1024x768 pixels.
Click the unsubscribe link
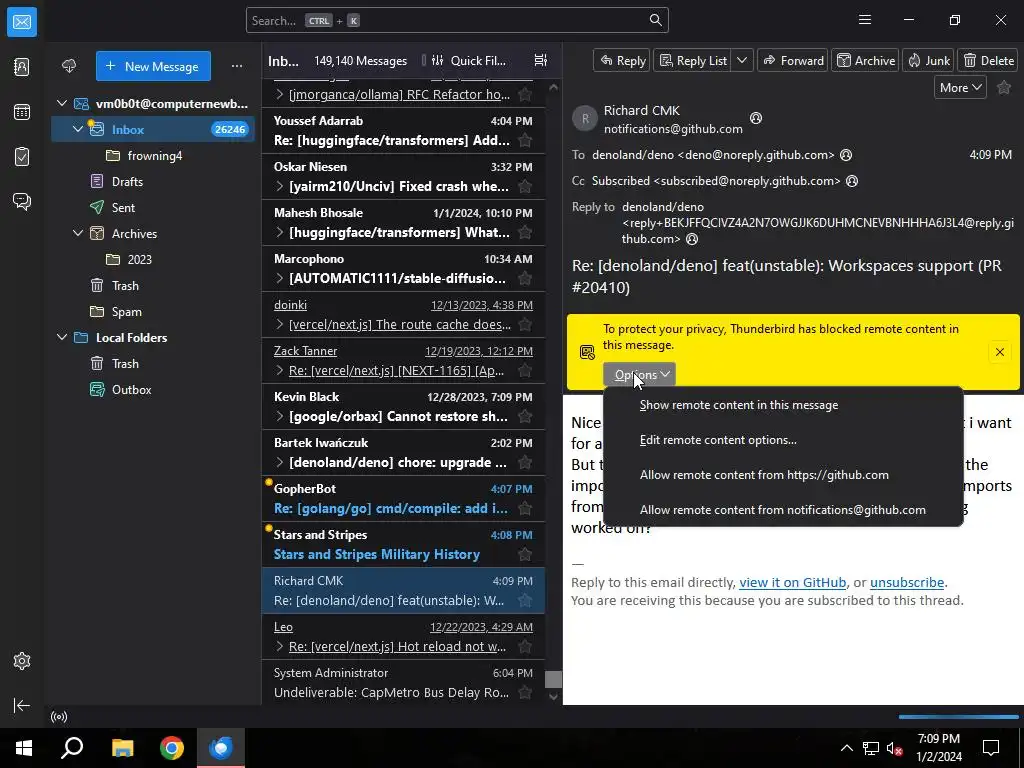tap(907, 583)
